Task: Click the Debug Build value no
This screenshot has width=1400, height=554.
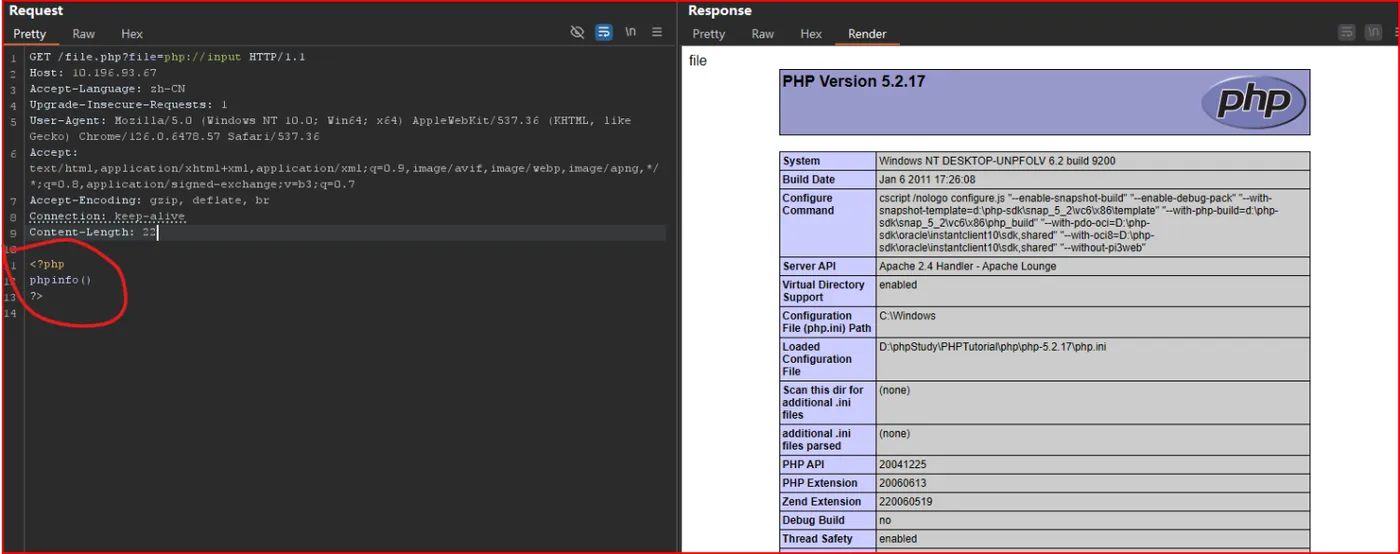Action: coord(885,521)
